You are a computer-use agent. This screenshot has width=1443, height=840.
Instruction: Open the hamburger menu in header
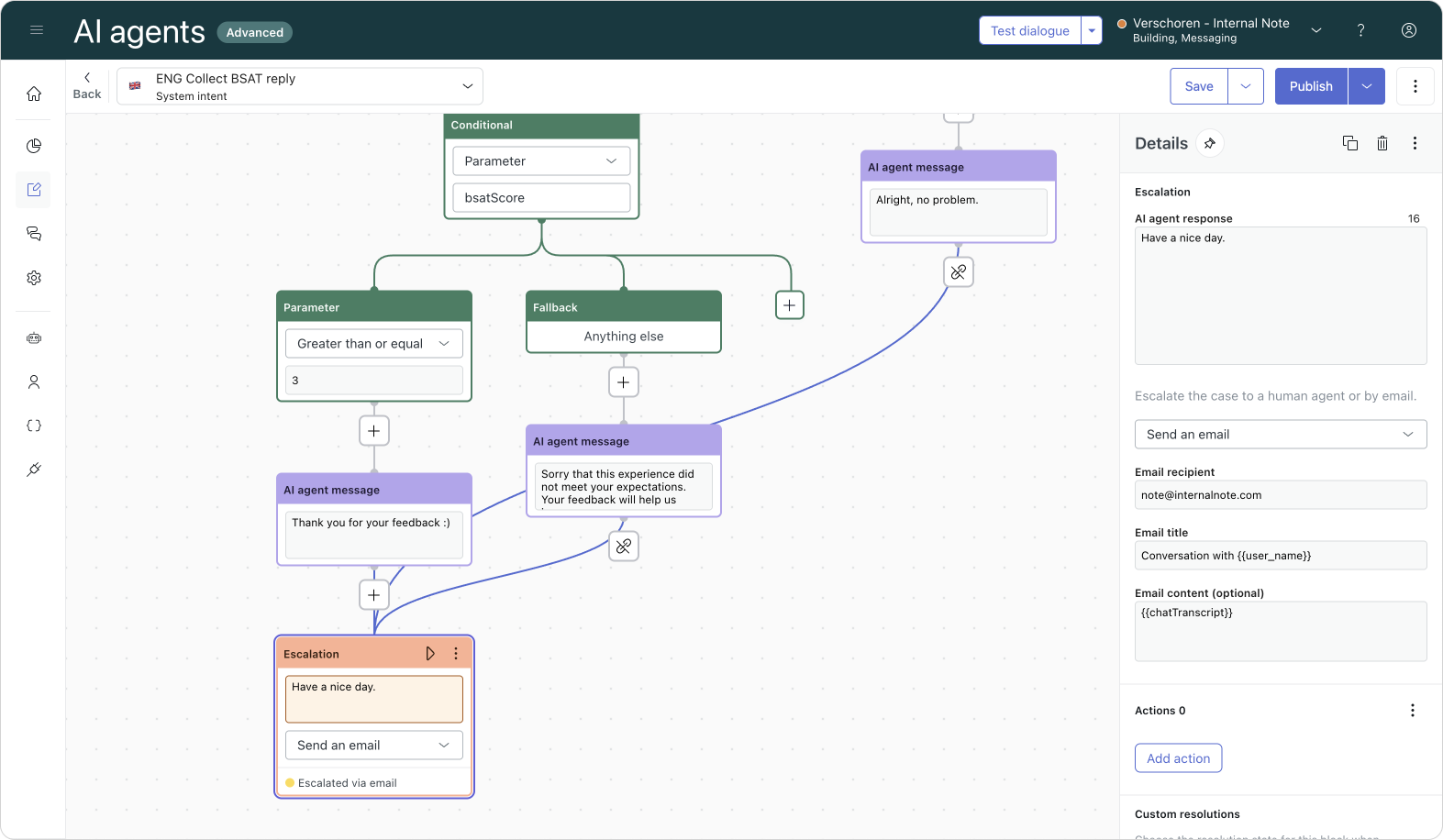coord(37,30)
